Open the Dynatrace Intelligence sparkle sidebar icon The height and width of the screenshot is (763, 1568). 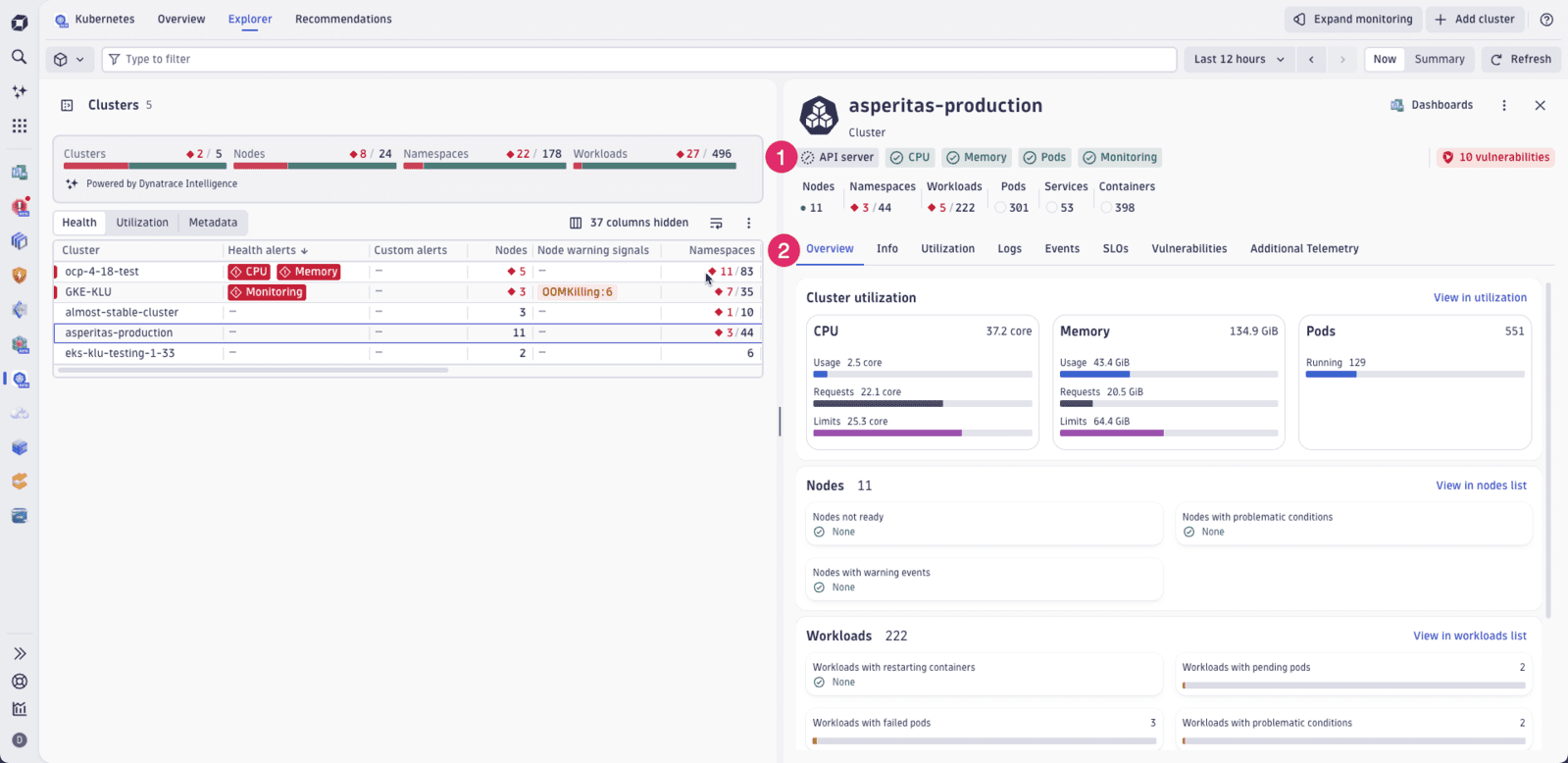pyautogui.click(x=19, y=91)
